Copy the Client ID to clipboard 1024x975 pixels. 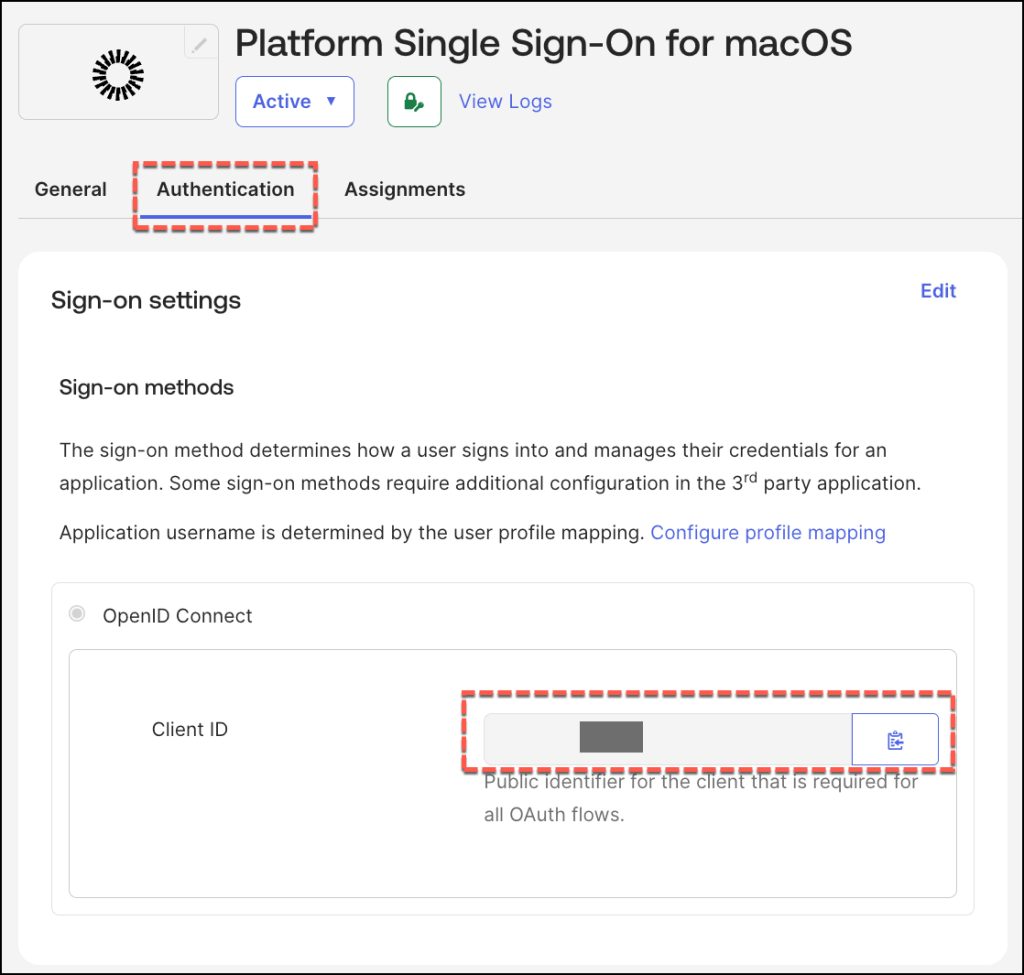coord(894,740)
